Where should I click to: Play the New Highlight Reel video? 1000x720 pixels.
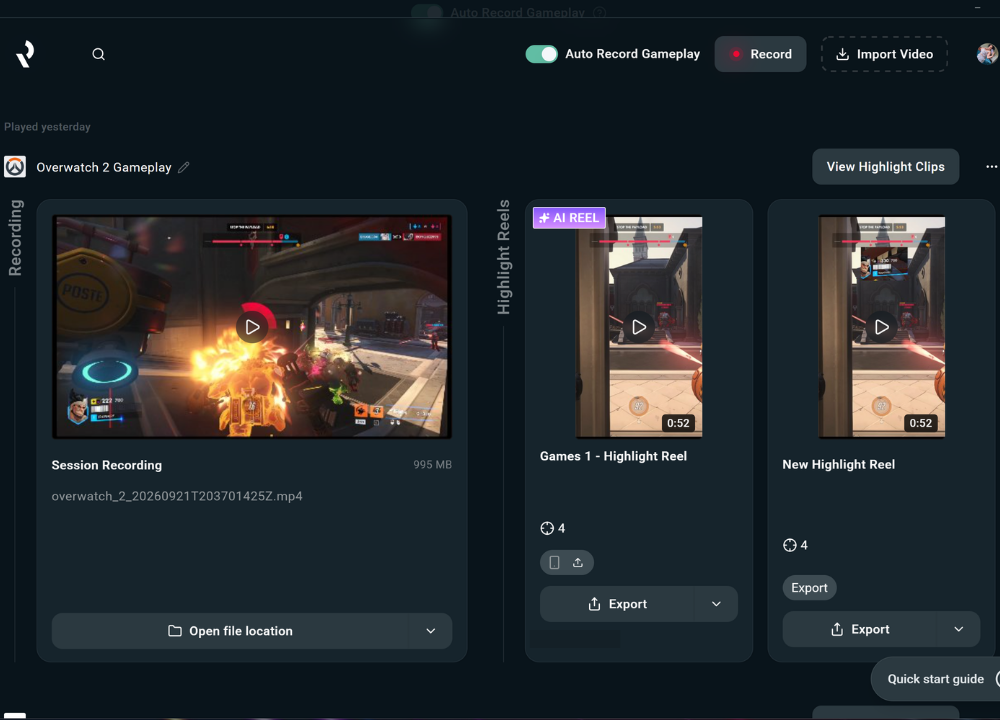(x=881, y=327)
